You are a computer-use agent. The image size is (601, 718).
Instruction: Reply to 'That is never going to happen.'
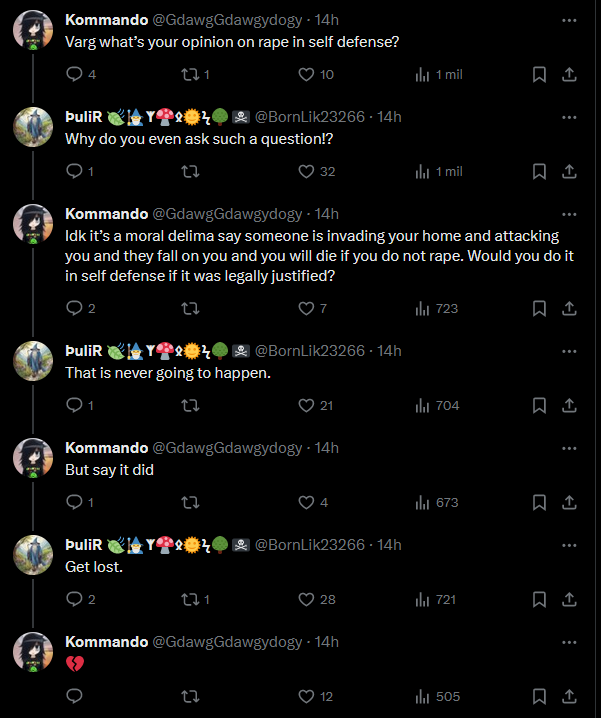[x=80, y=405]
